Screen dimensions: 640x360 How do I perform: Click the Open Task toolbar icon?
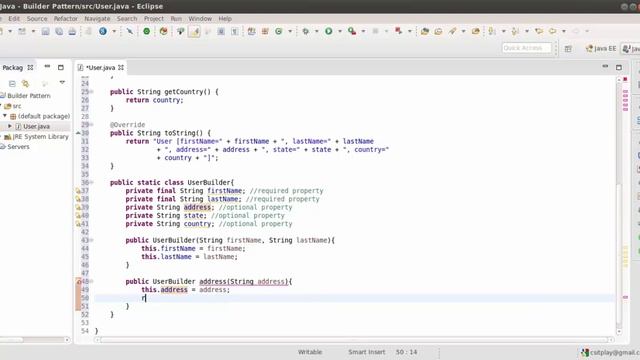click(x=438, y=31)
